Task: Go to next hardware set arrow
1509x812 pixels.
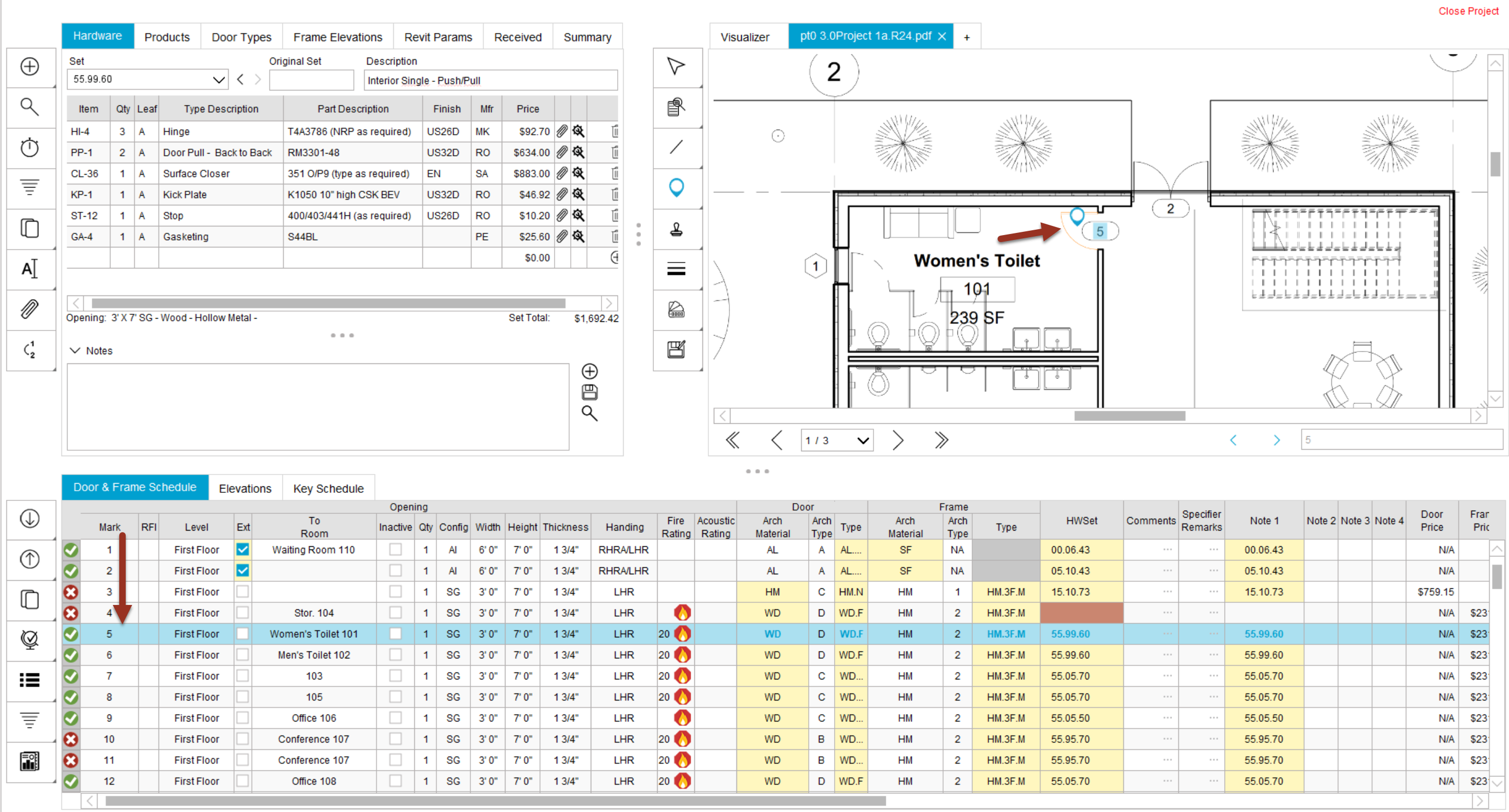Action: pos(258,80)
